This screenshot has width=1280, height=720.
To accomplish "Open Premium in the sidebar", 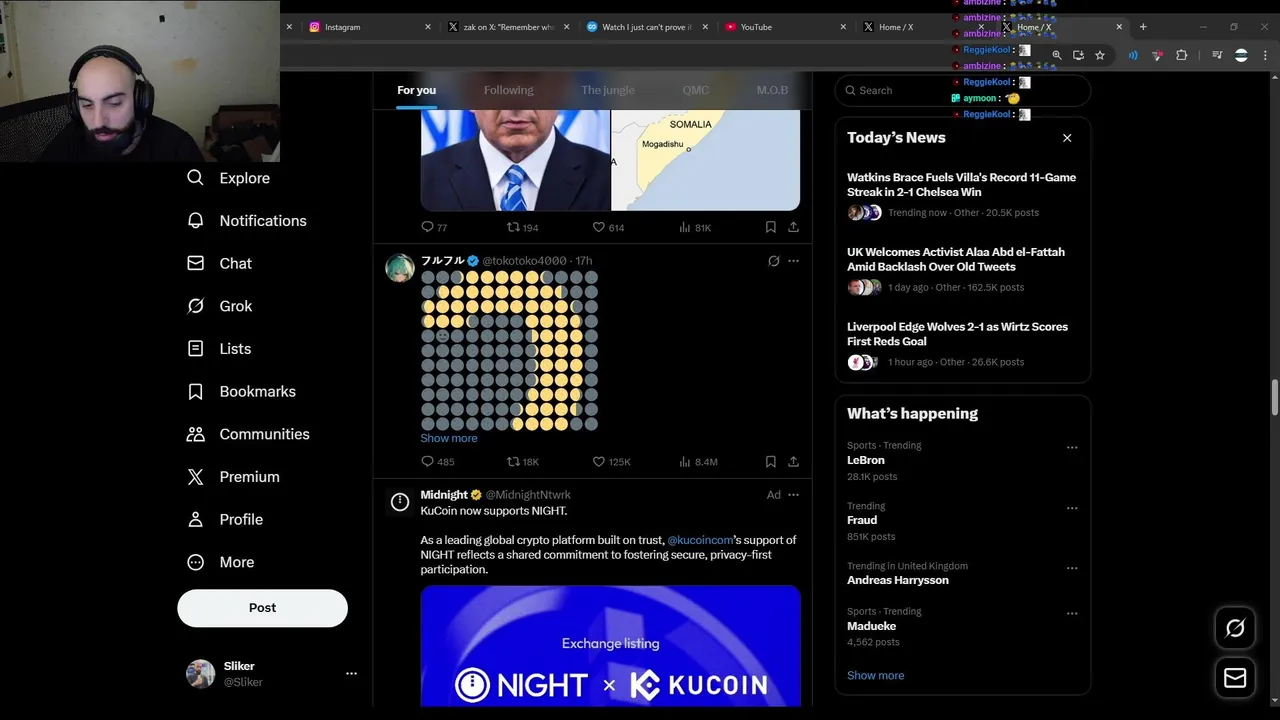I will 233,477.
